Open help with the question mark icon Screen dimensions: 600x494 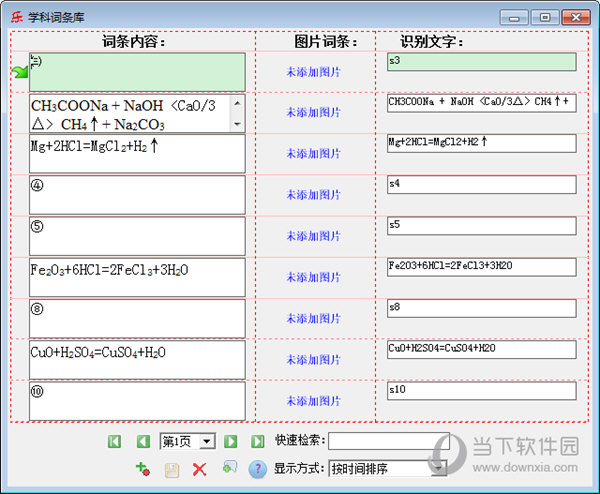point(258,469)
